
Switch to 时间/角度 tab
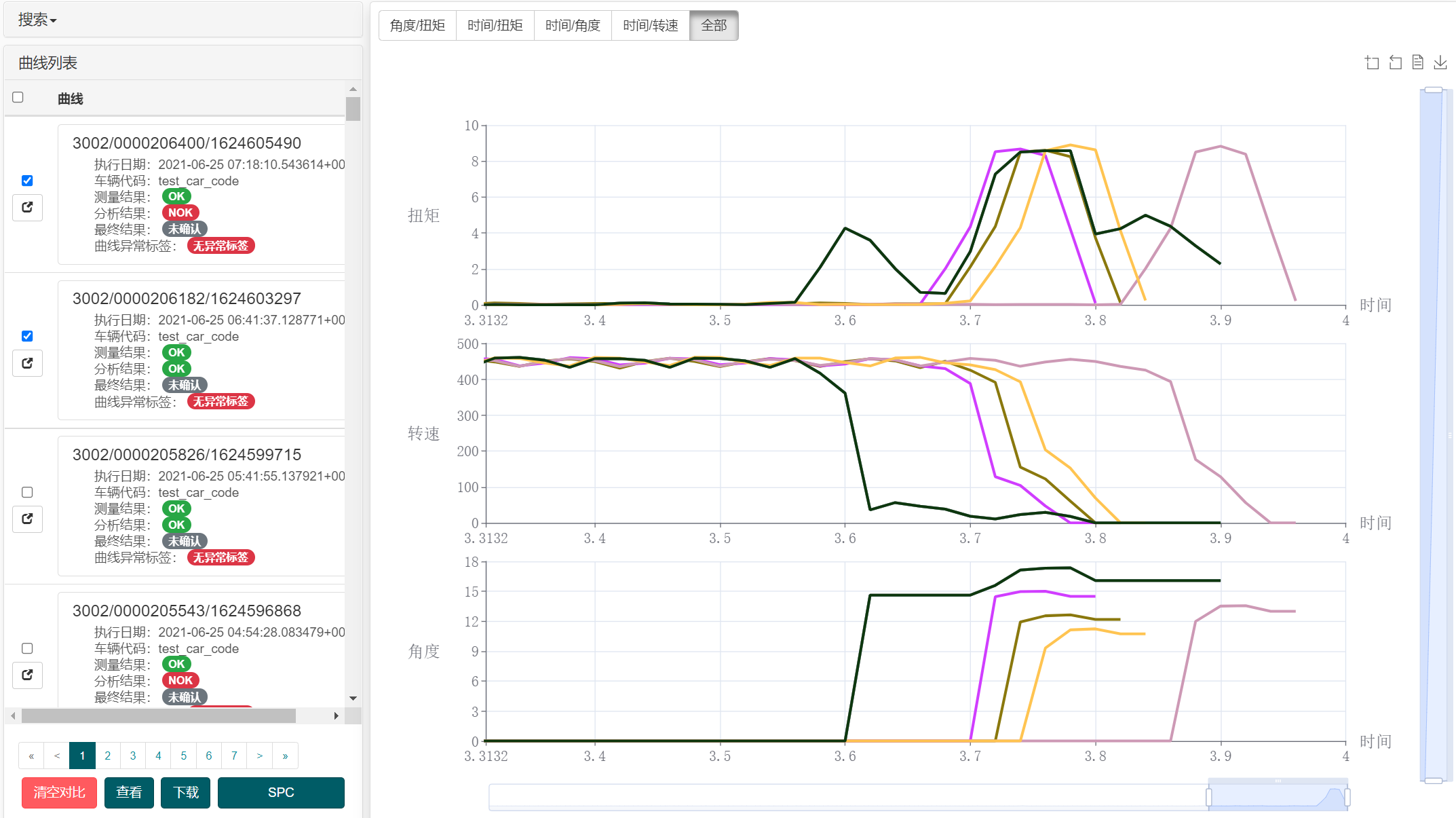(x=573, y=26)
